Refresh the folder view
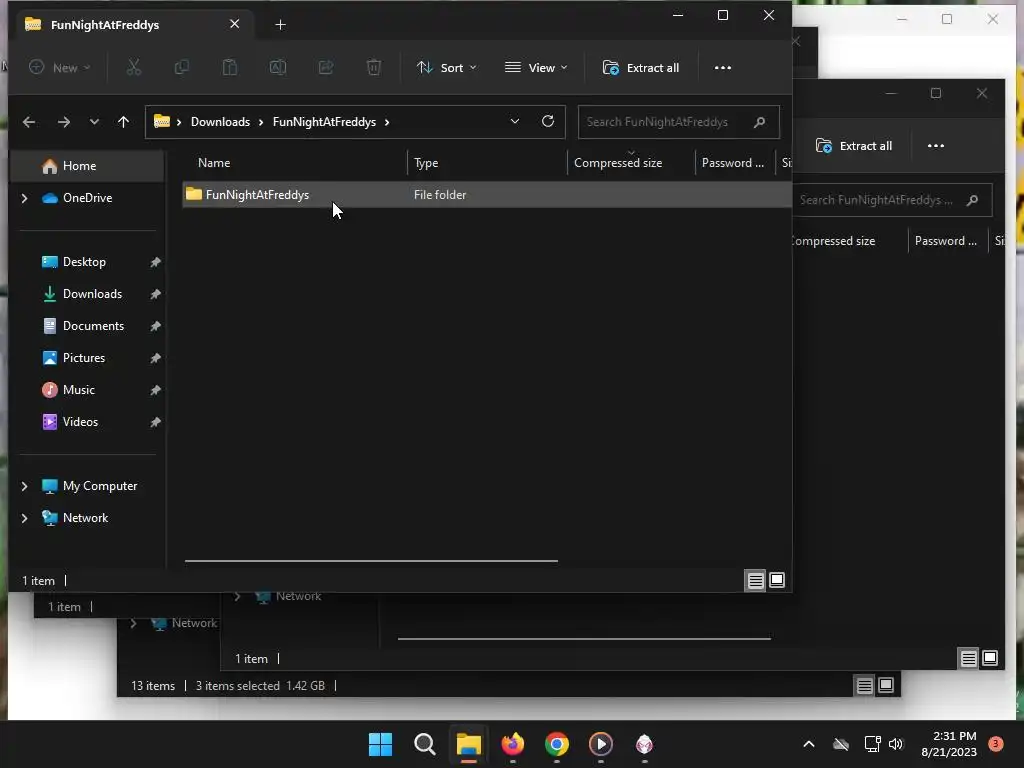Screen dimensions: 1024x768 pyautogui.click(x=548, y=121)
